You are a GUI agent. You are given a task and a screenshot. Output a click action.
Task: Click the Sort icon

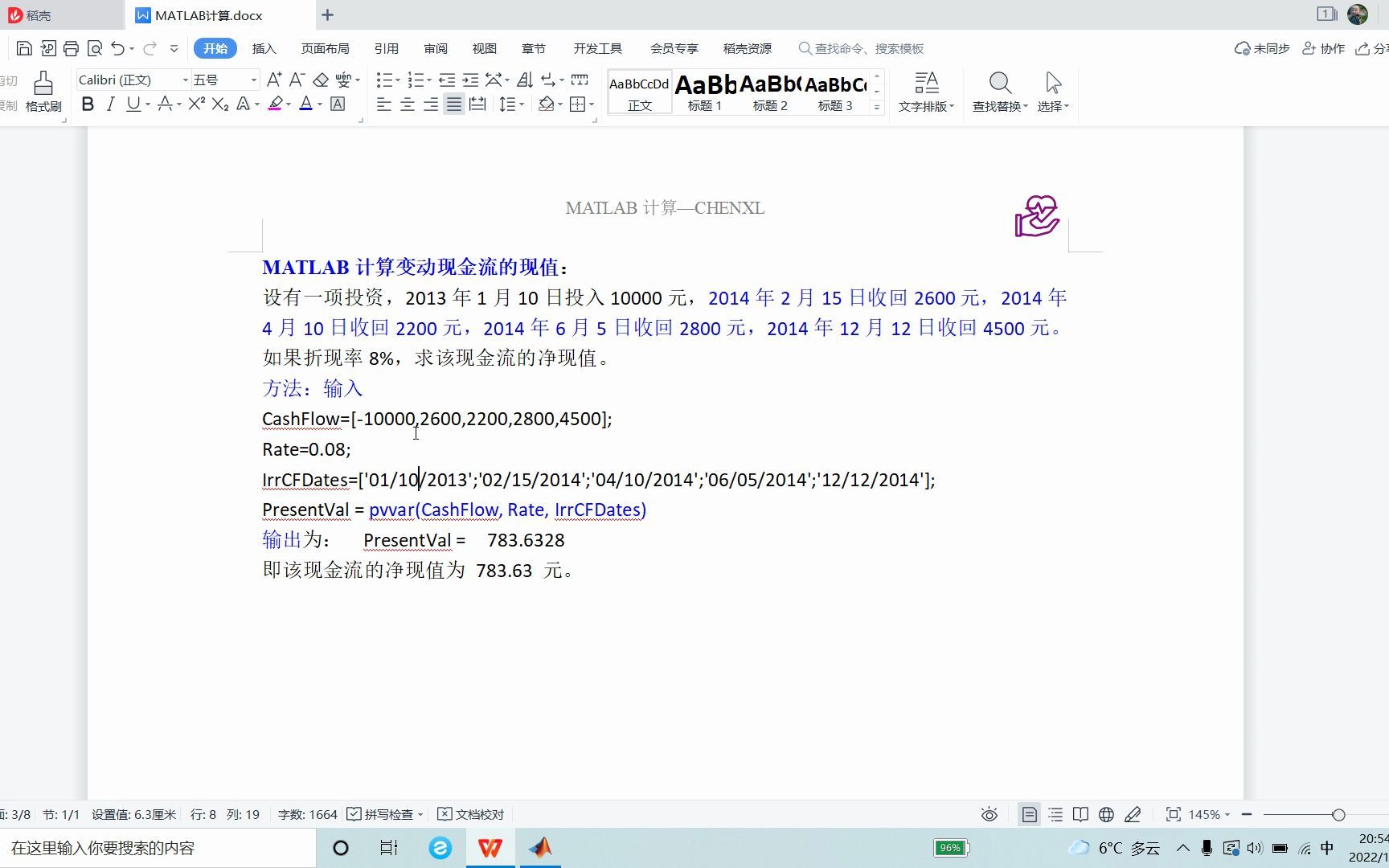[525, 80]
